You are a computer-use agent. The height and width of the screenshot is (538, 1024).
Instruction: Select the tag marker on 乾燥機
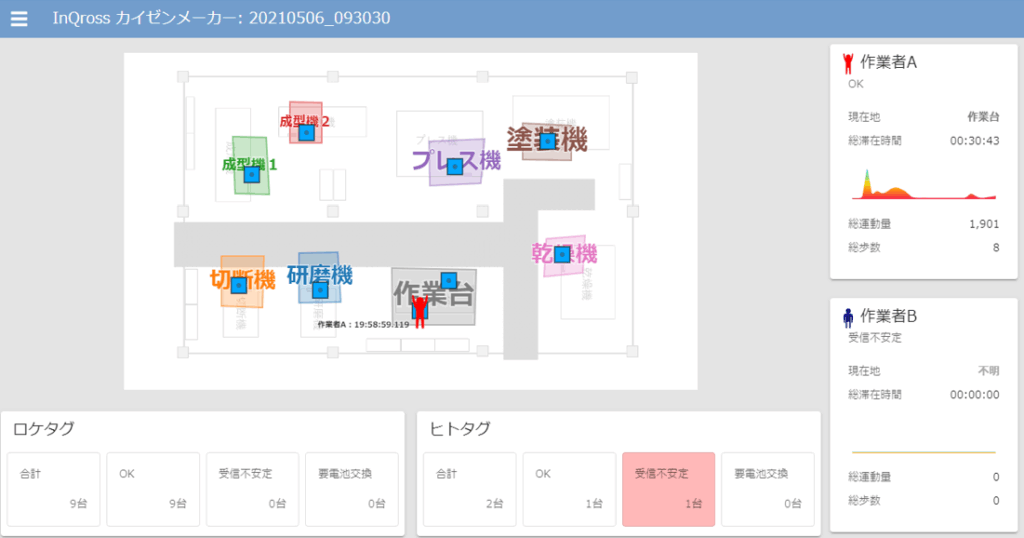tap(562, 254)
